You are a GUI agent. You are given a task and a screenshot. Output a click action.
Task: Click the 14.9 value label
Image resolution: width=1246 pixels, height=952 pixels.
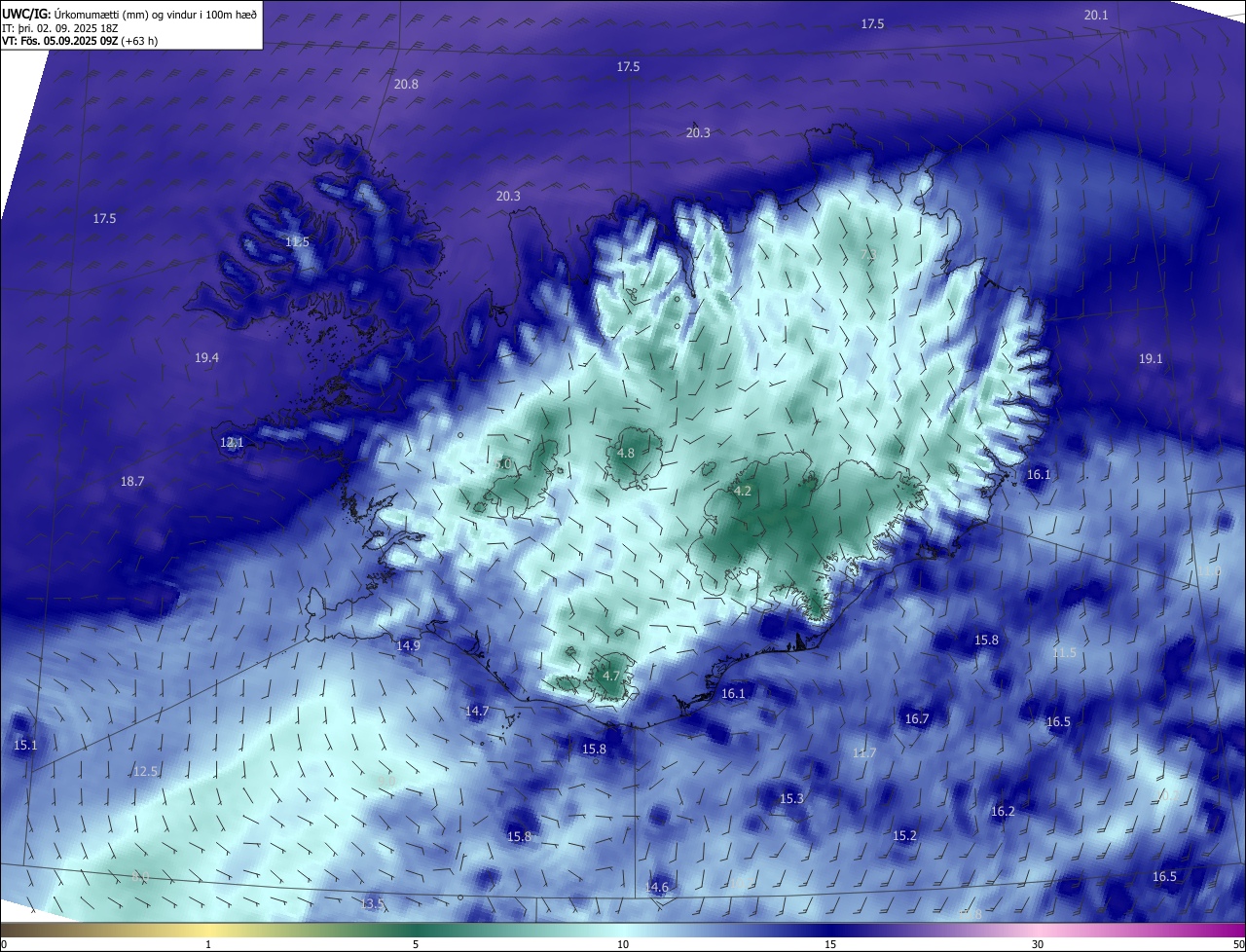[x=409, y=646]
